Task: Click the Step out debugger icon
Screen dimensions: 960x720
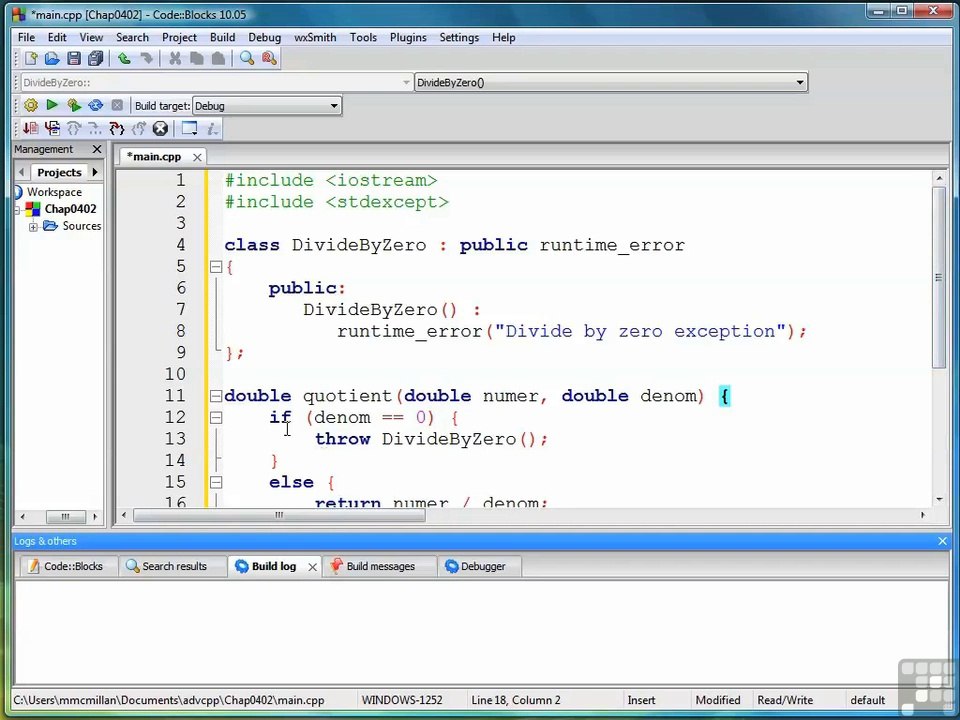Action: [139, 129]
